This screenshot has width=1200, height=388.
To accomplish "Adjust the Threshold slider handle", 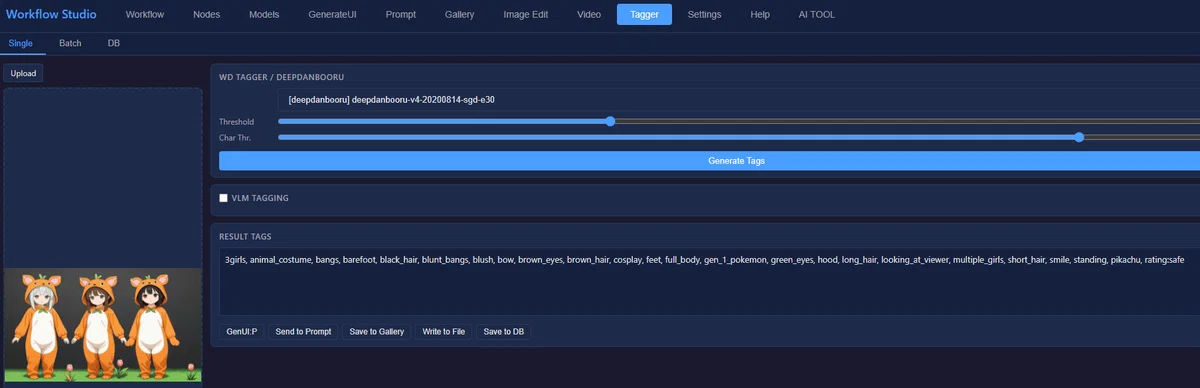I will (x=610, y=121).
